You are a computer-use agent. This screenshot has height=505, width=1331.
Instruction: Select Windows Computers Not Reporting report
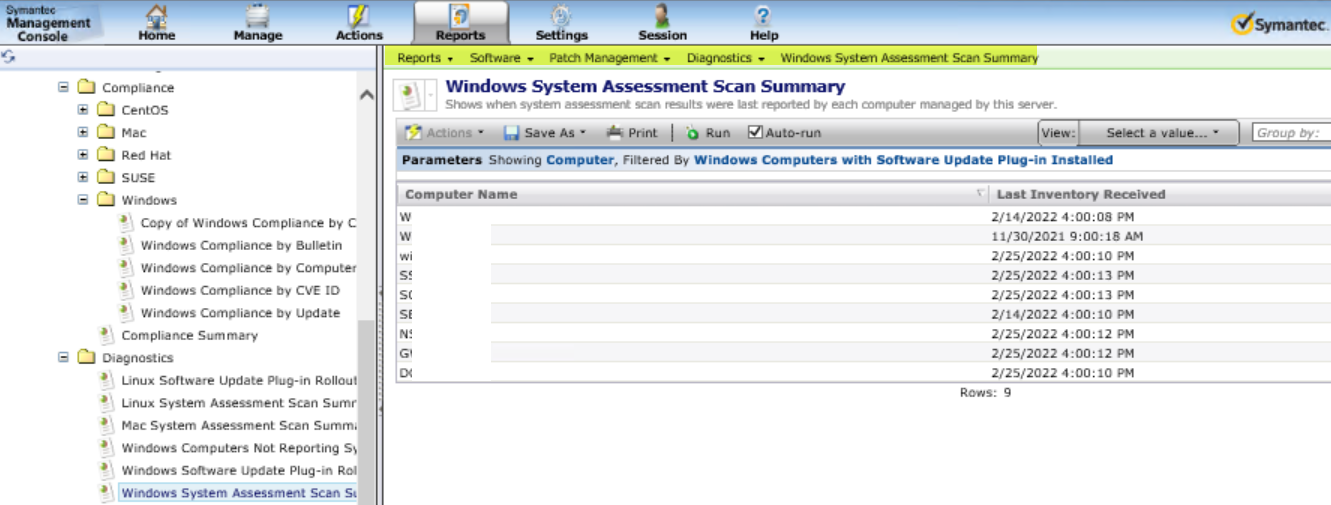point(239,448)
